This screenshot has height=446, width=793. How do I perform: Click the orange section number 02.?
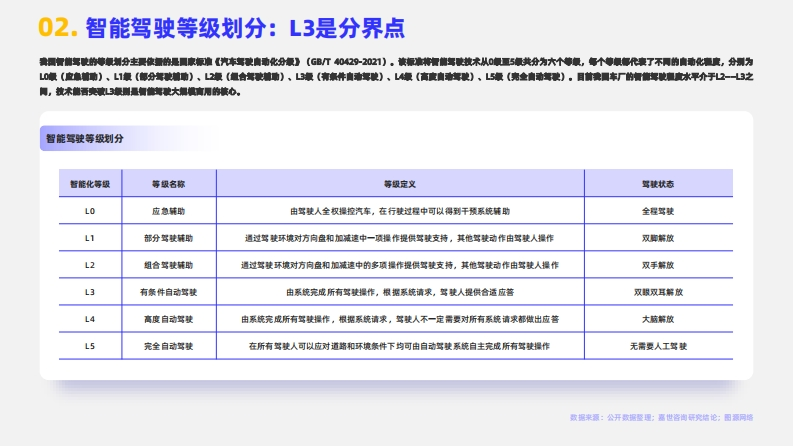(x=58, y=27)
